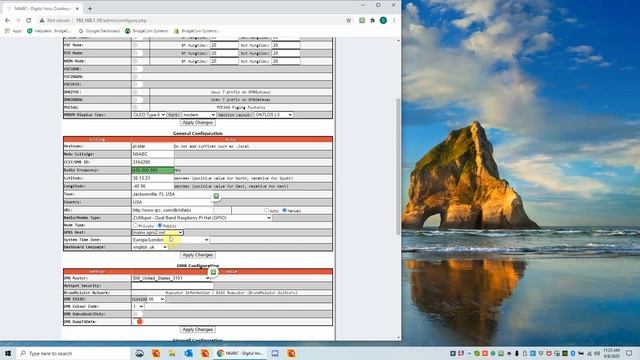This screenshot has width=640, height=360.
Task: Apply Changes under General Configuration
Action: [198, 255]
